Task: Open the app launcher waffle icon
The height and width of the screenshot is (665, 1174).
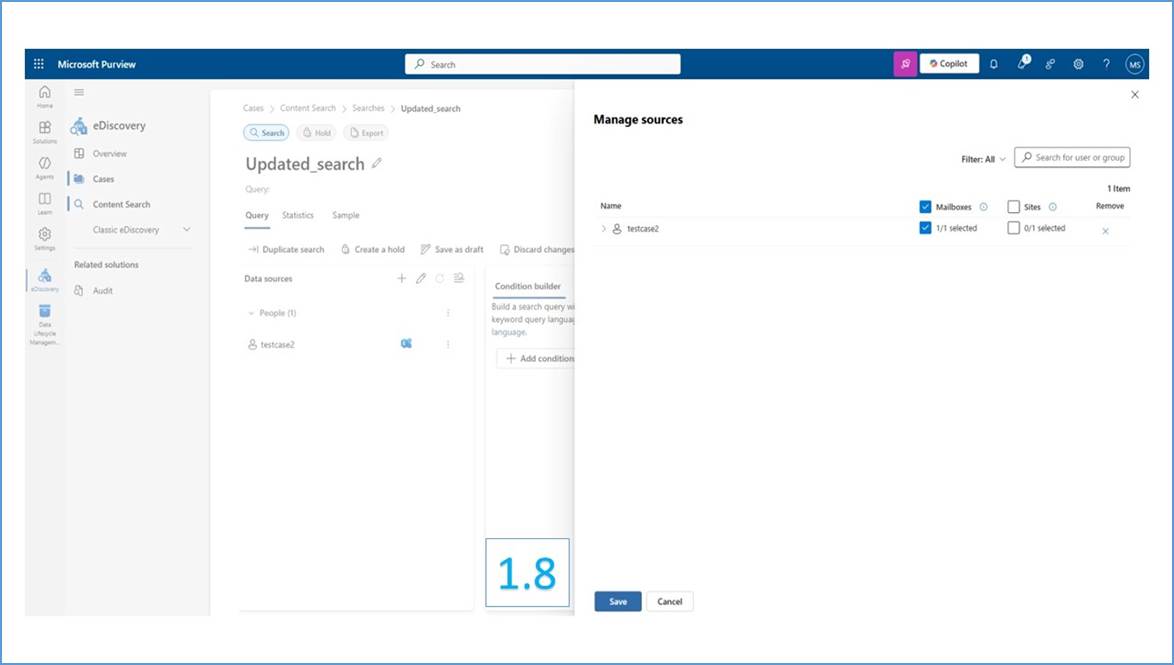Action: (39, 64)
